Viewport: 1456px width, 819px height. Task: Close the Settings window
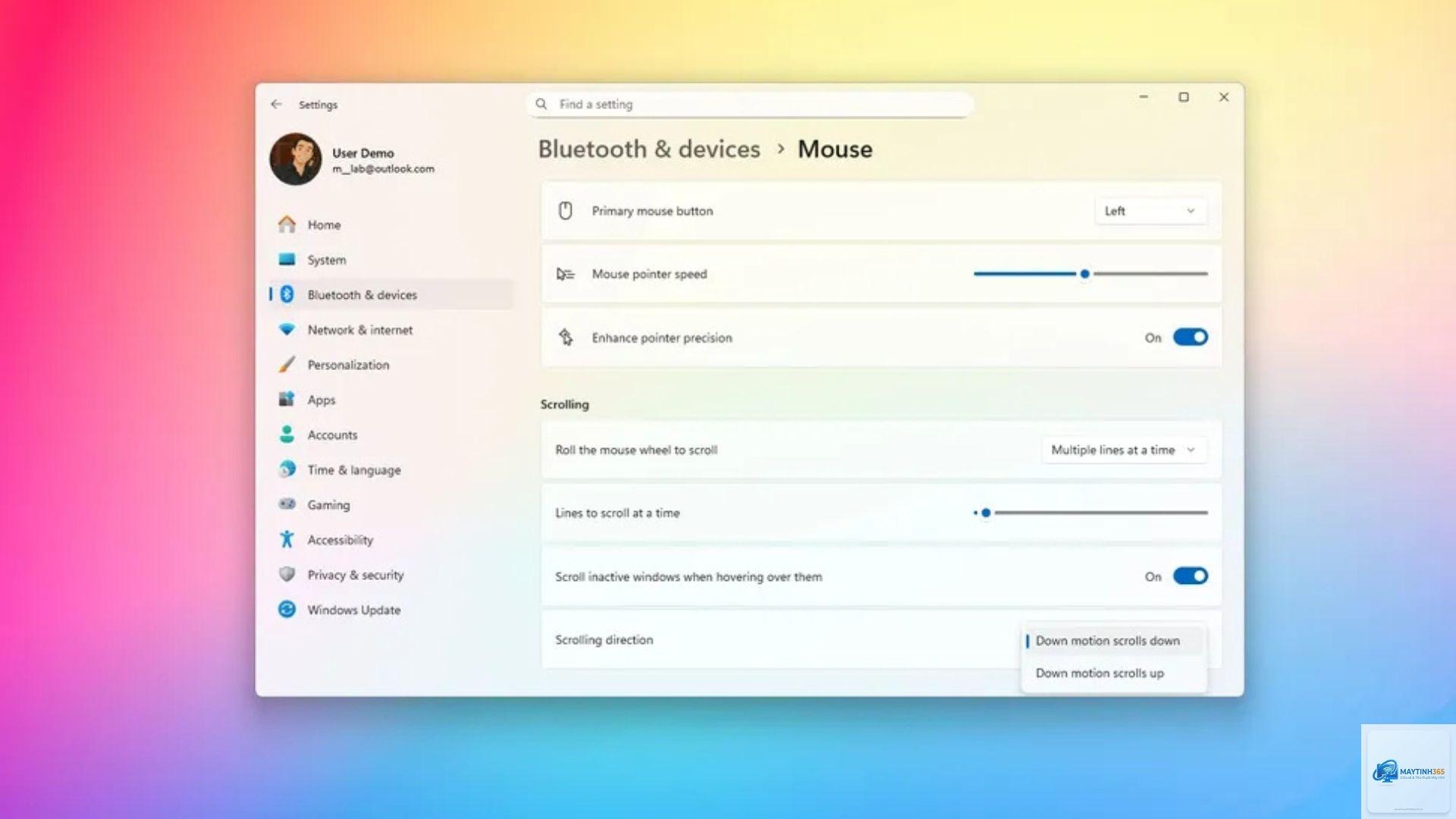(x=1224, y=97)
